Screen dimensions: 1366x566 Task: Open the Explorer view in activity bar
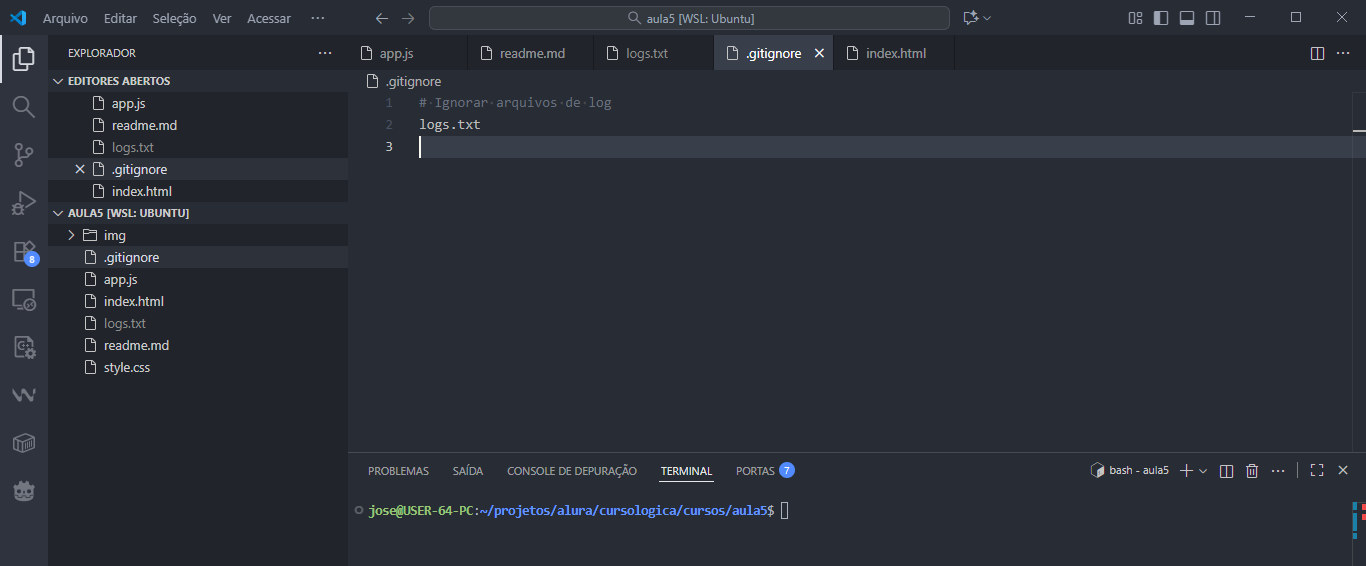pyautogui.click(x=23, y=59)
